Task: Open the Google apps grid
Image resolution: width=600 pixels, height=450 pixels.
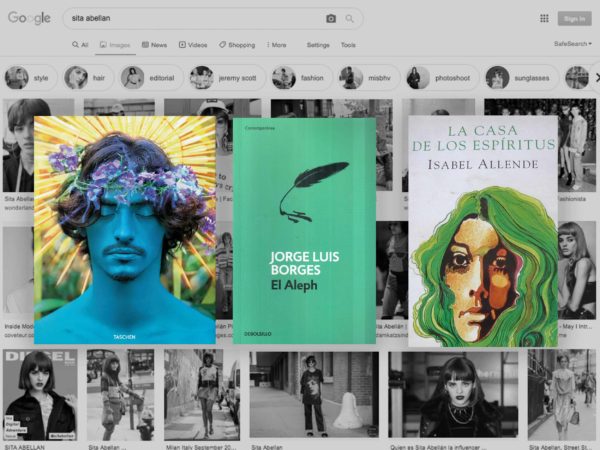Action: point(544,18)
